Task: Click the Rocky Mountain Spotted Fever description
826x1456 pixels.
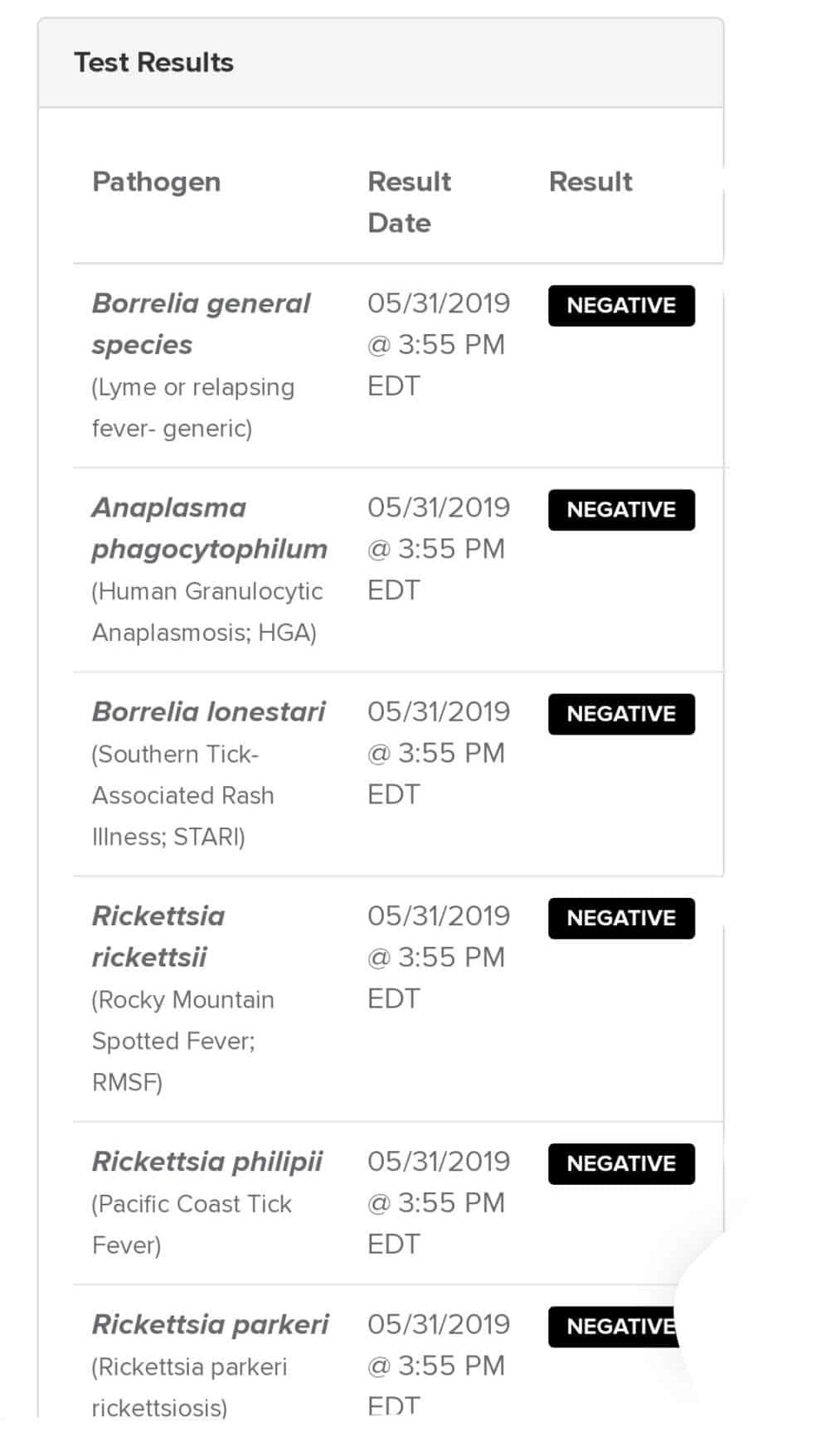Action: [182, 1041]
